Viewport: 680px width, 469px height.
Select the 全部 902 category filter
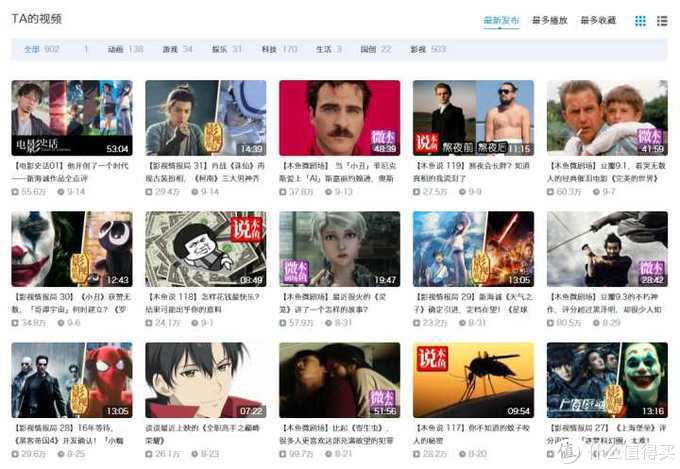(42, 49)
